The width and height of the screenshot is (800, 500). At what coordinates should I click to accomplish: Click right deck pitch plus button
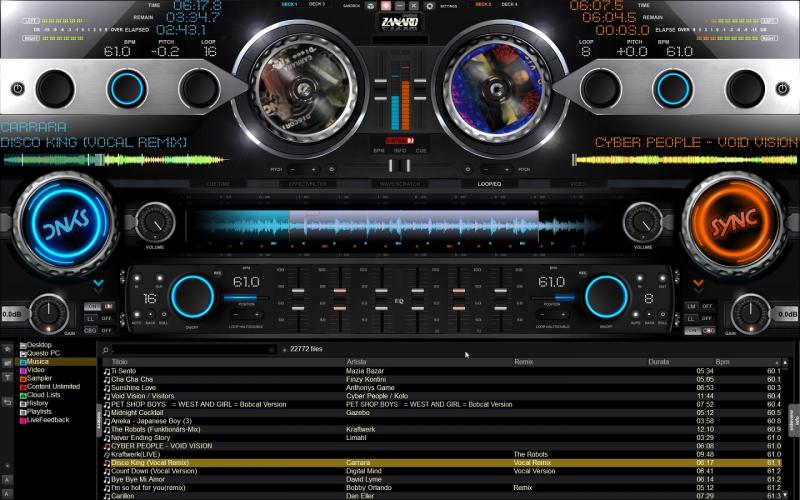(x=507, y=169)
